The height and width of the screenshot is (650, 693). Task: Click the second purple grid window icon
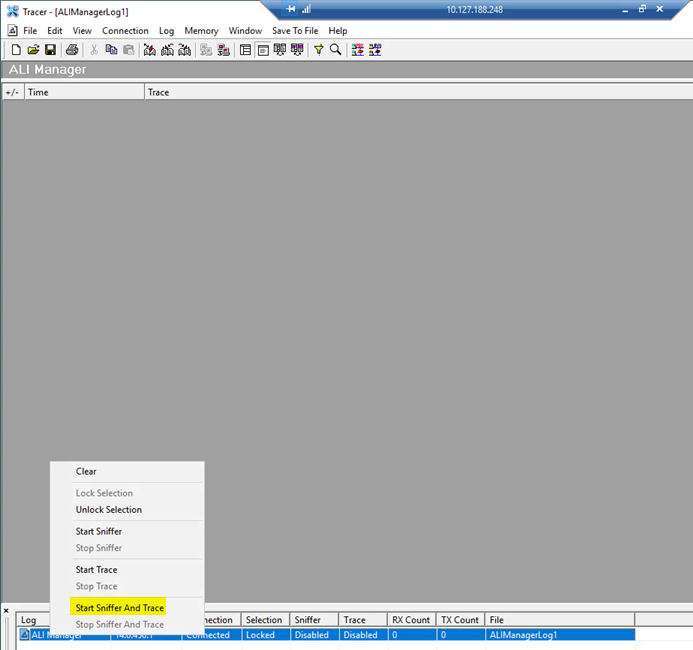pos(297,50)
